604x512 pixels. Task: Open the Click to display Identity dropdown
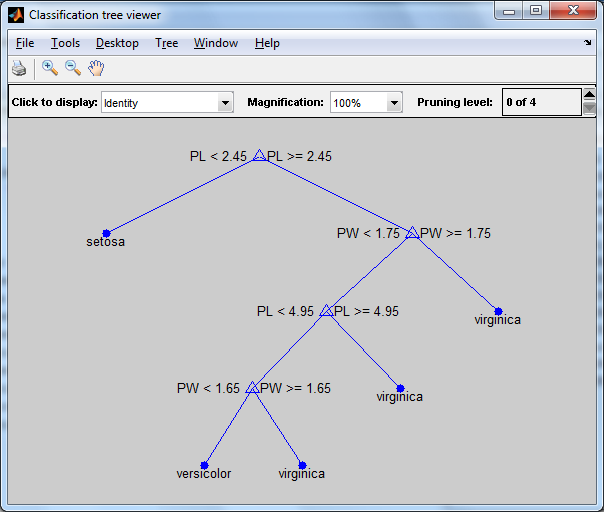click(x=167, y=102)
